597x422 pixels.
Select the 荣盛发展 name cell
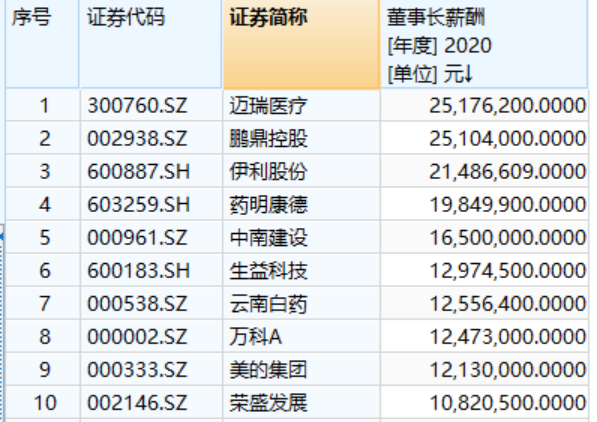[302, 403]
